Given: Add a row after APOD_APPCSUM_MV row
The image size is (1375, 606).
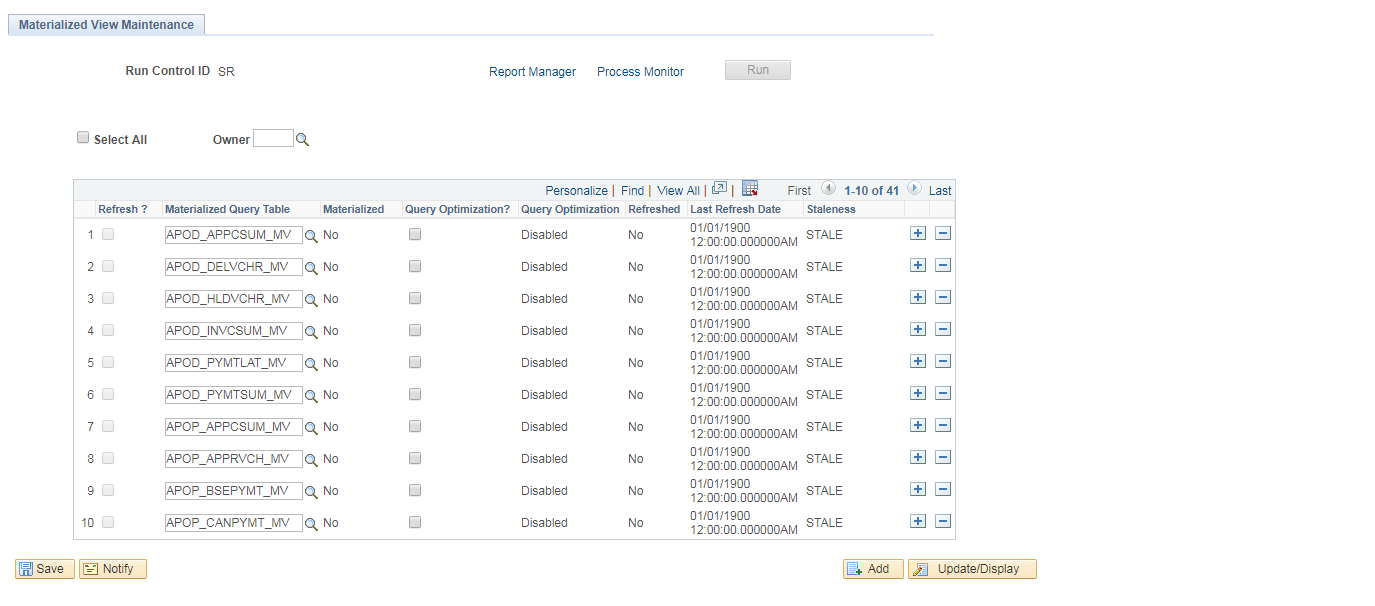Looking at the screenshot, I should click(918, 233).
